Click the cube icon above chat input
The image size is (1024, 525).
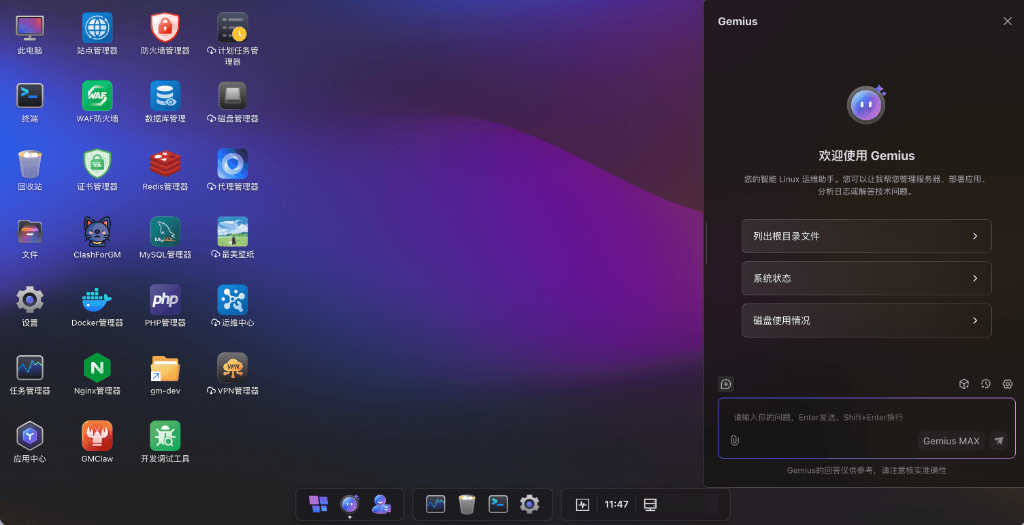(964, 384)
